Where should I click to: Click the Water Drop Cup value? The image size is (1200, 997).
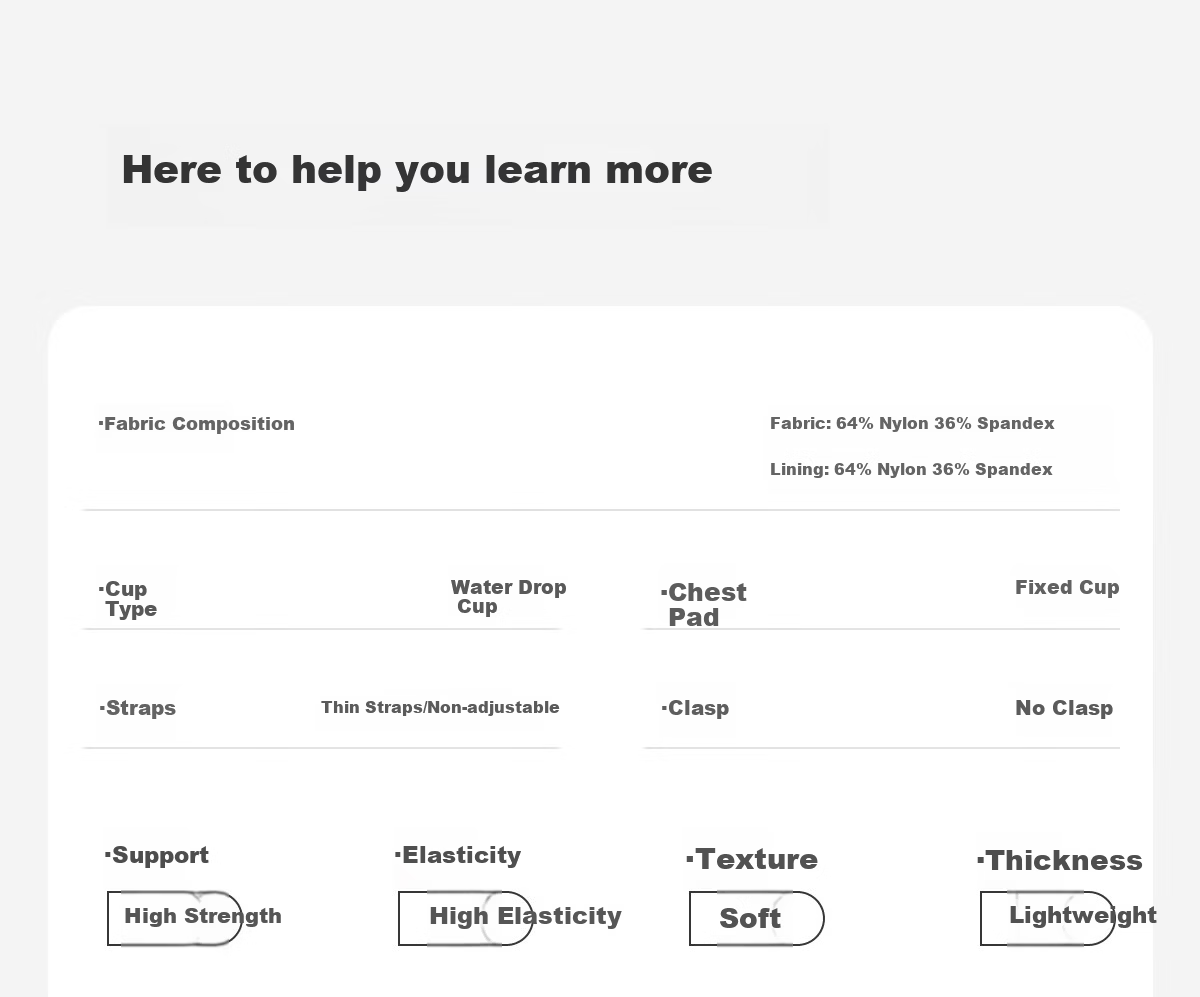[x=508, y=596]
